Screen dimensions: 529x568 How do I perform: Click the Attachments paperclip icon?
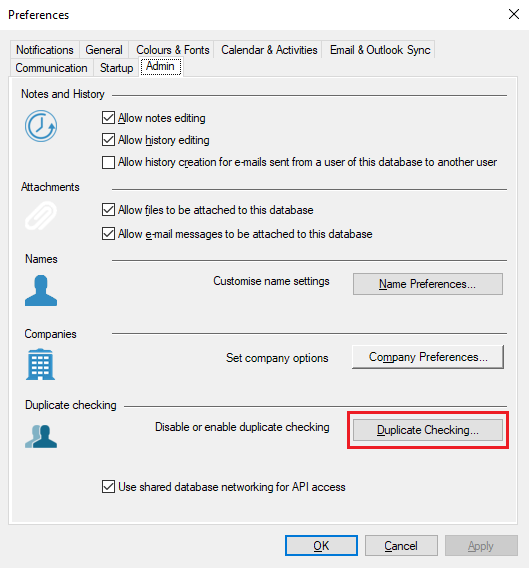[41, 216]
